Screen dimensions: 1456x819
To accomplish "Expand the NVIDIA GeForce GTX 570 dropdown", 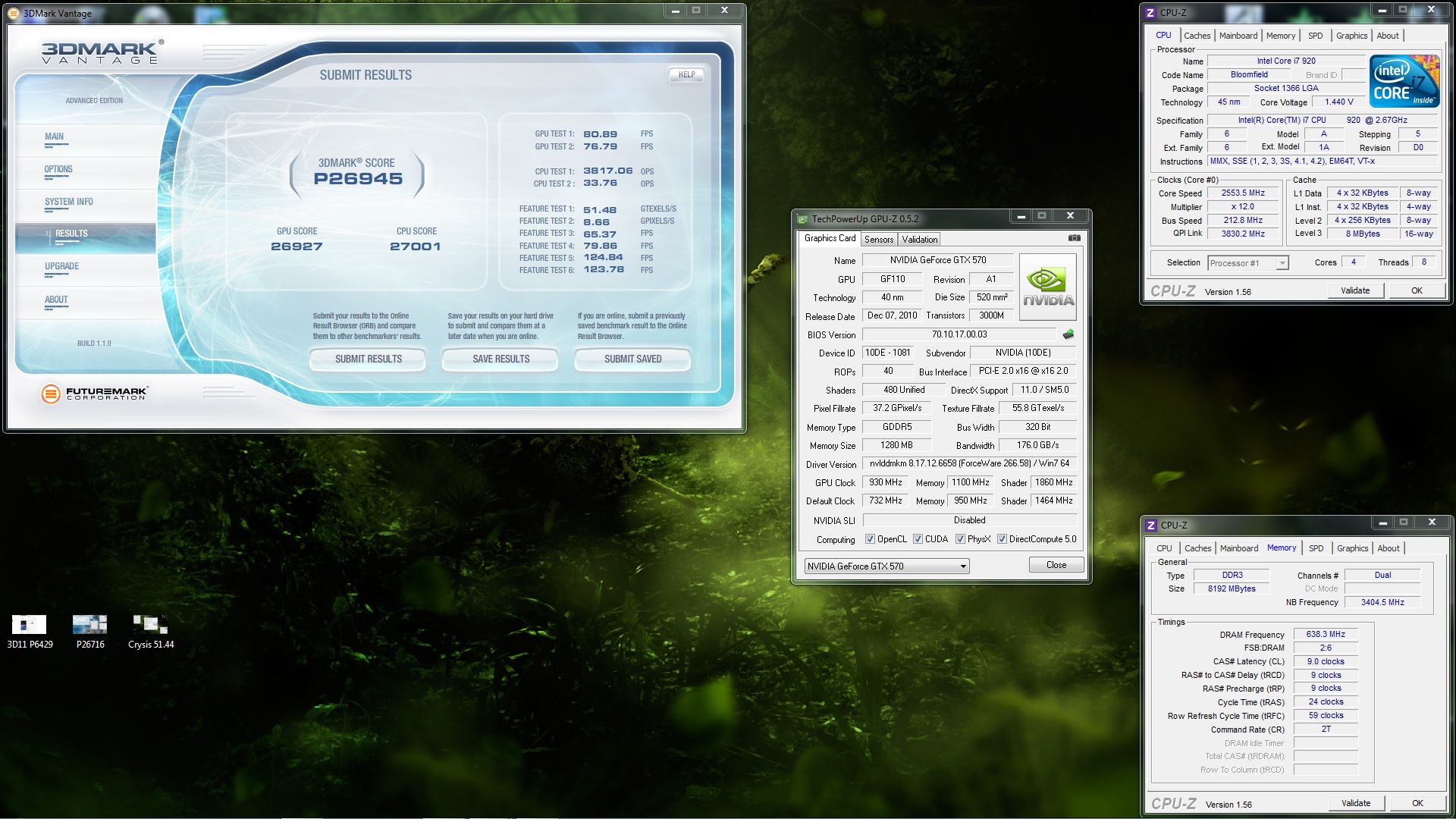I will [963, 566].
